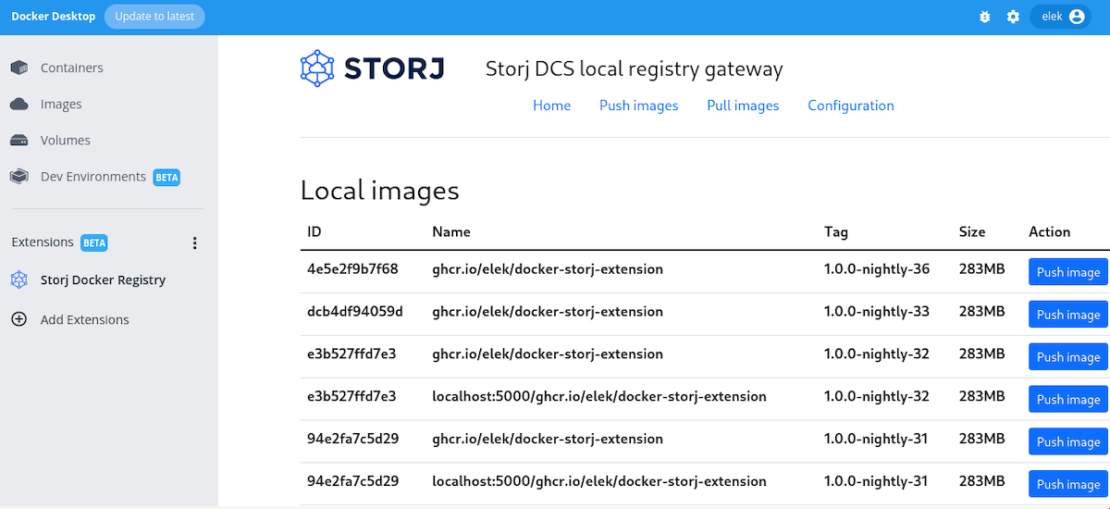This screenshot has height=509, width=1110.
Task: Push image tagged 1.0.0-nightly-36
Action: coord(1067,272)
